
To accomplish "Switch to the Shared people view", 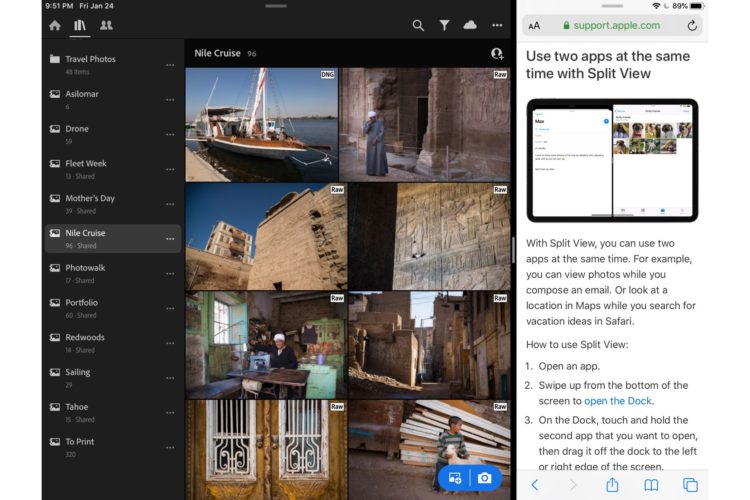I will click(x=106, y=25).
